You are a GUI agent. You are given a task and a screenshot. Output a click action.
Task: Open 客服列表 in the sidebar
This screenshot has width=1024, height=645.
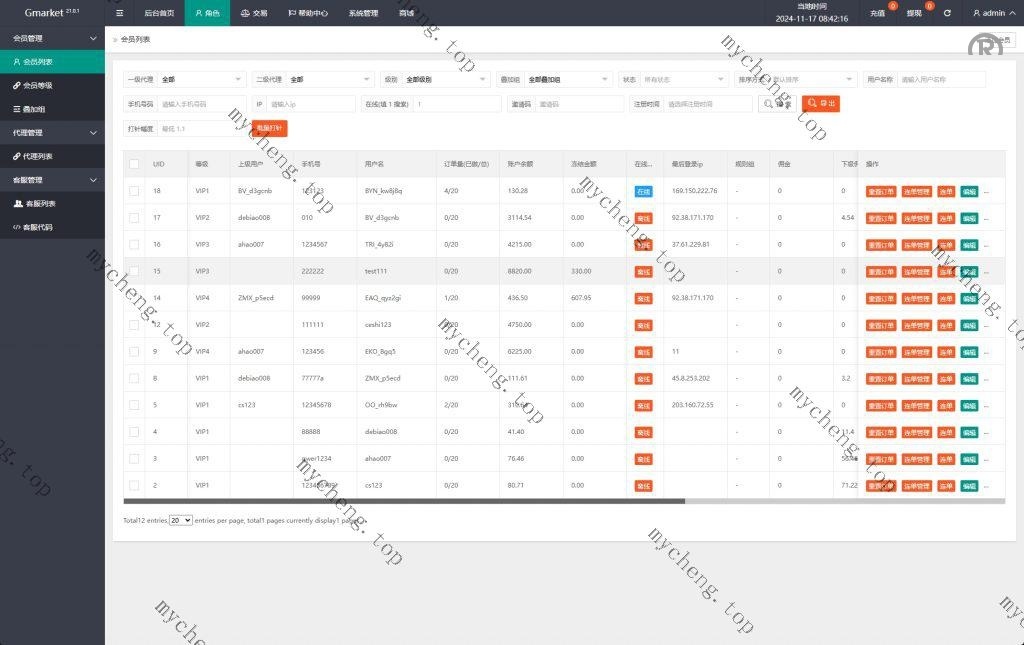point(40,203)
